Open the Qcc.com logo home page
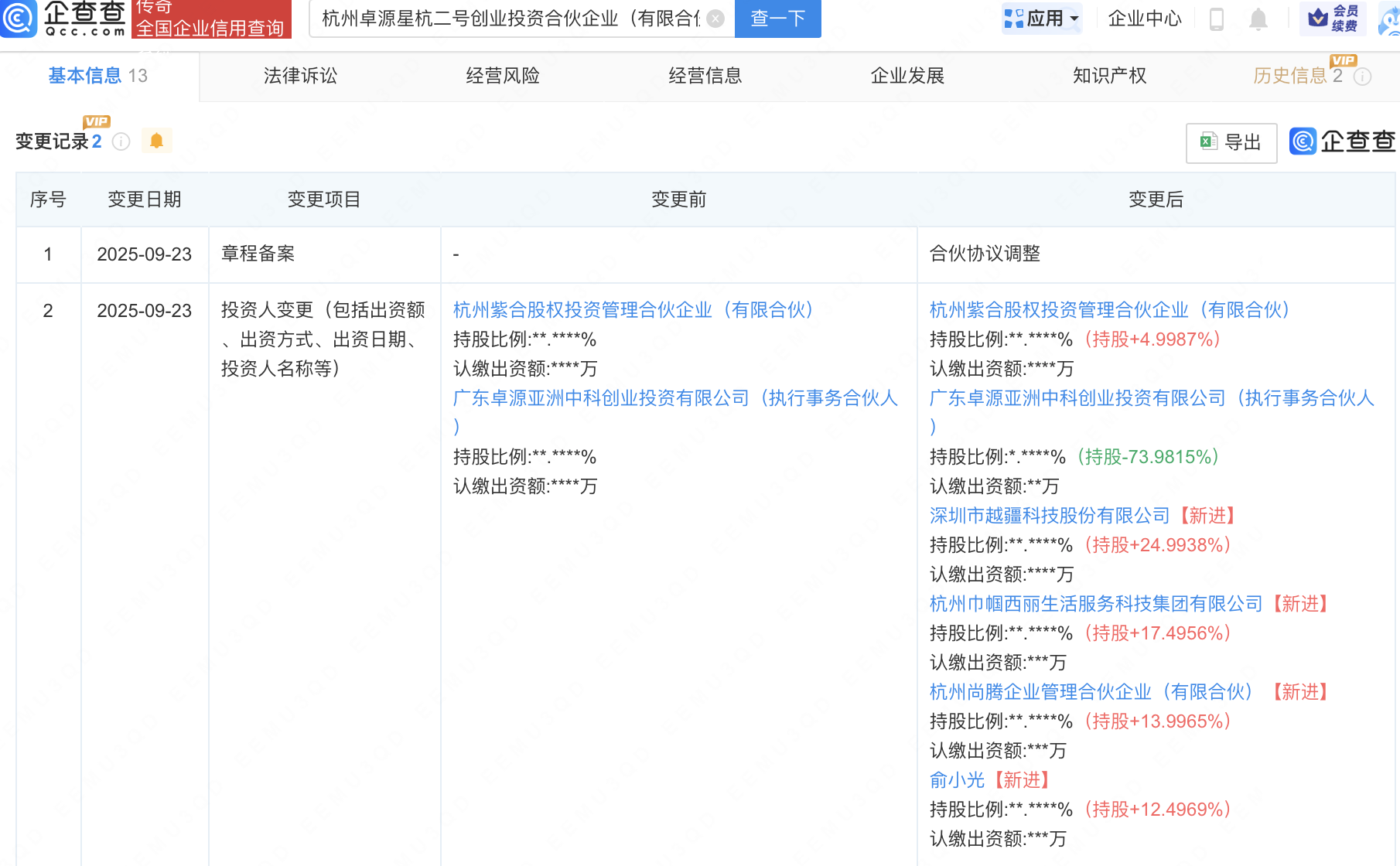The height and width of the screenshot is (866, 1400). pyautogui.click(x=63, y=19)
